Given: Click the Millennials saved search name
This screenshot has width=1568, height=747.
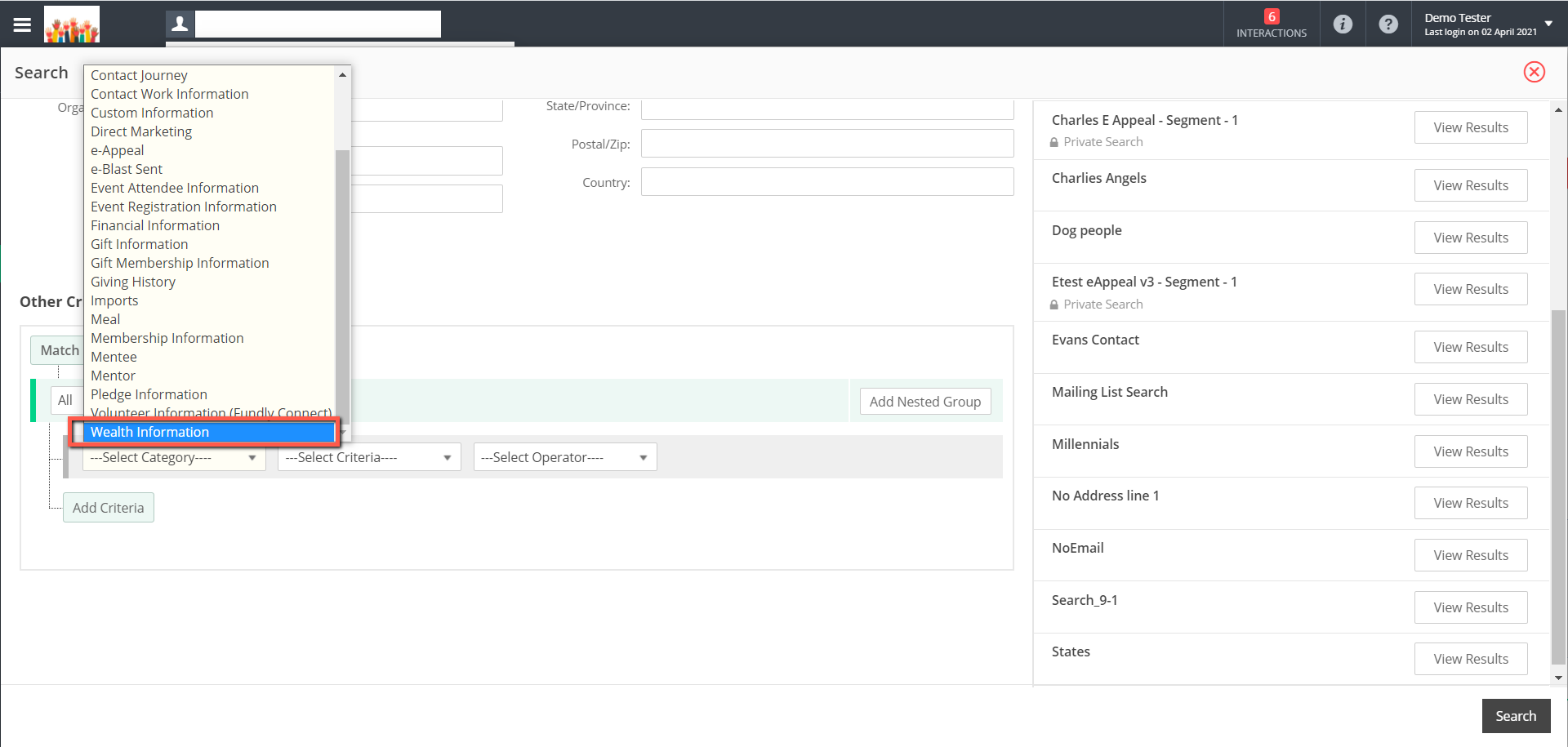Looking at the screenshot, I should point(1085,444).
